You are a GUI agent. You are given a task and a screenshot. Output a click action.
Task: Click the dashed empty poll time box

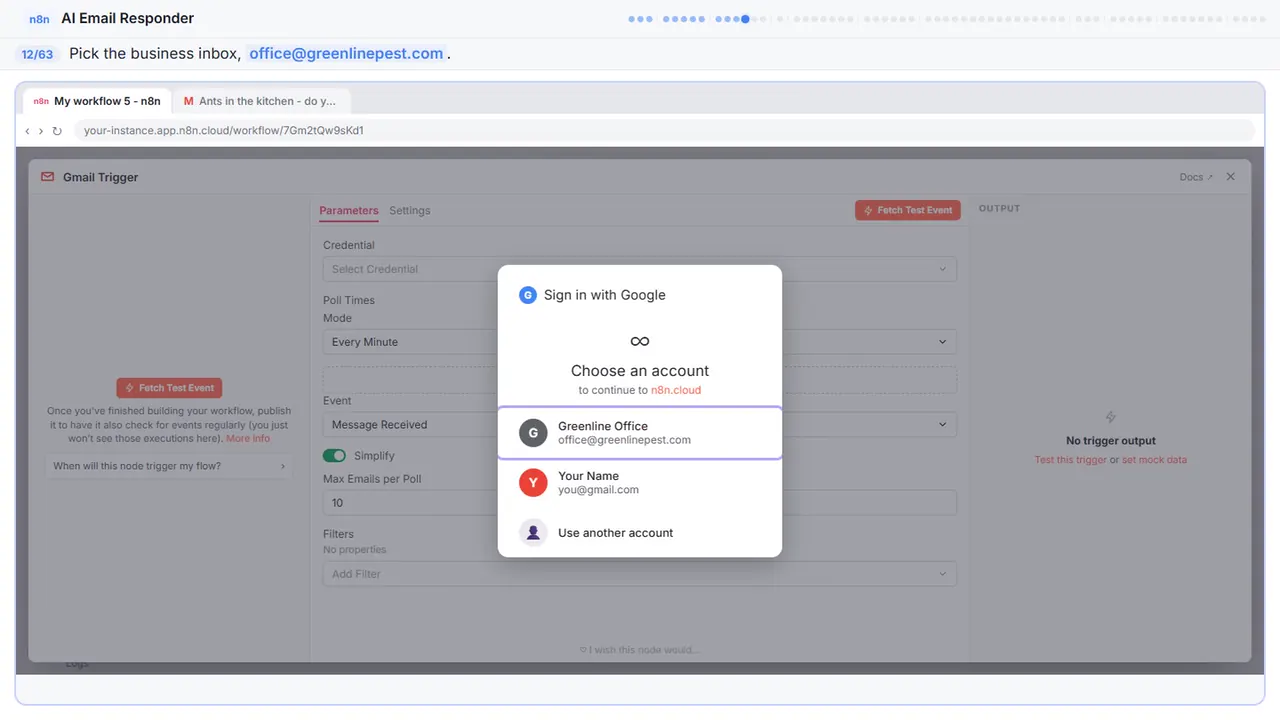640,380
